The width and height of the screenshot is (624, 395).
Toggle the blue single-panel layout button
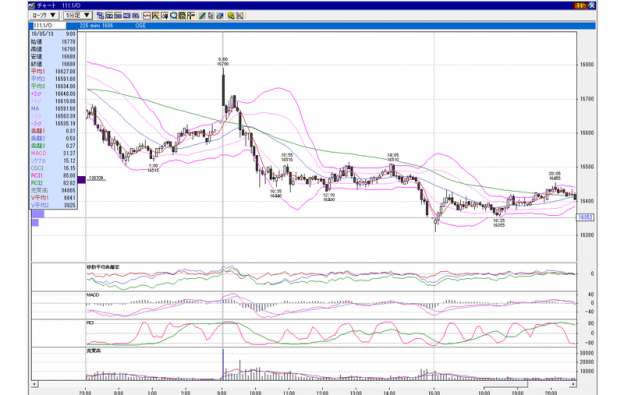pos(127,16)
